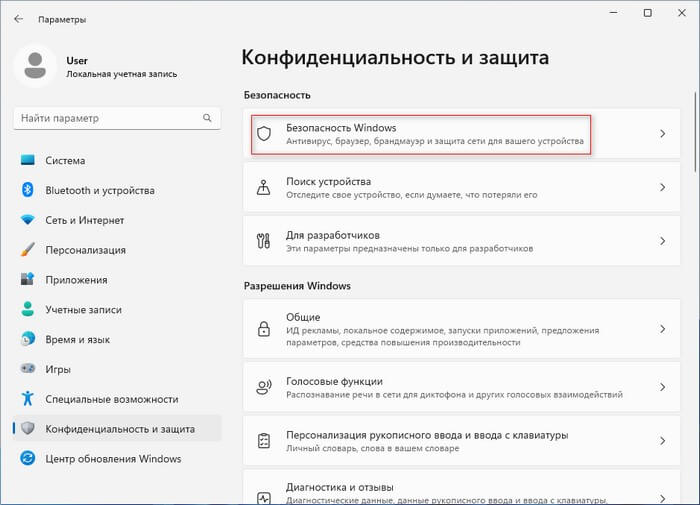Open Поиск устройства using the right chevron
Image resolution: width=700 pixels, height=505 pixels.
tap(662, 188)
